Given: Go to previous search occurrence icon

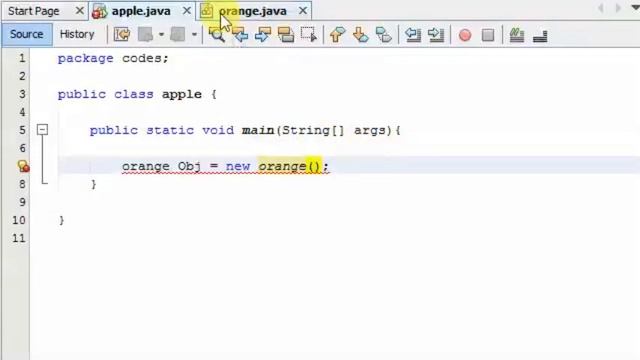Looking at the screenshot, I should tap(240, 35).
